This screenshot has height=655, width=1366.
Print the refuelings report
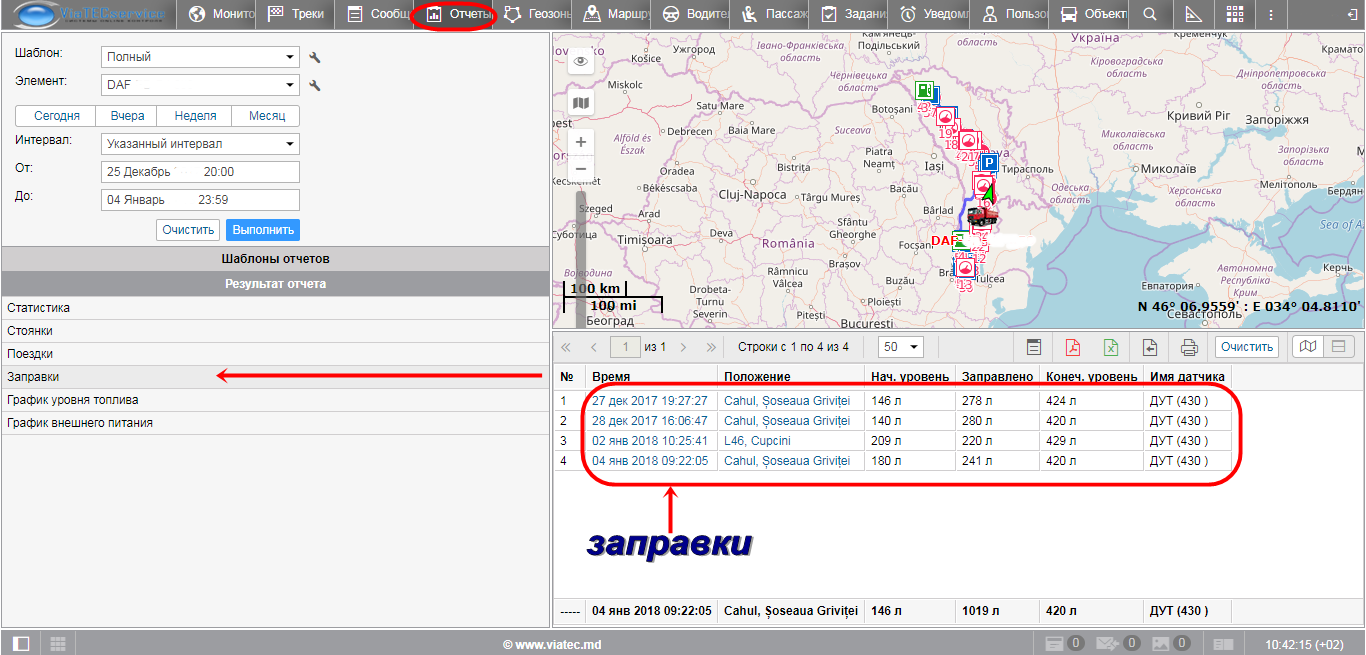(1189, 347)
